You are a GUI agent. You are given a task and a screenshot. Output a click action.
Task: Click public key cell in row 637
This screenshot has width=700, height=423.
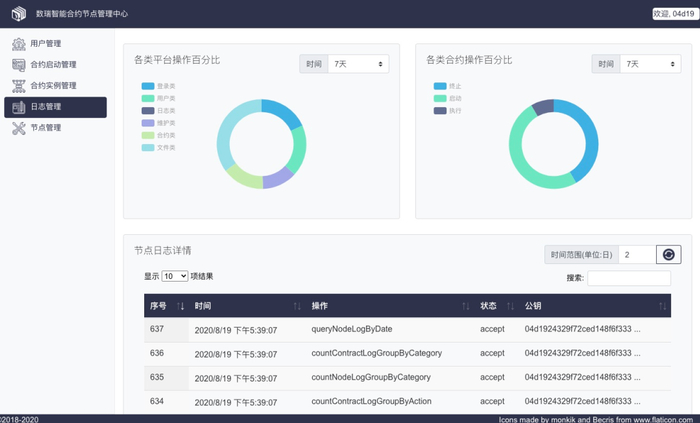pyautogui.click(x=583, y=329)
